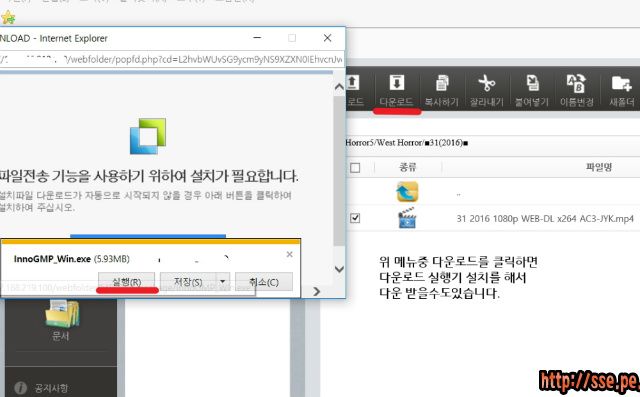Close the Internet Explorer download popup window
This screenshot has width=640, height=397.
327,38
